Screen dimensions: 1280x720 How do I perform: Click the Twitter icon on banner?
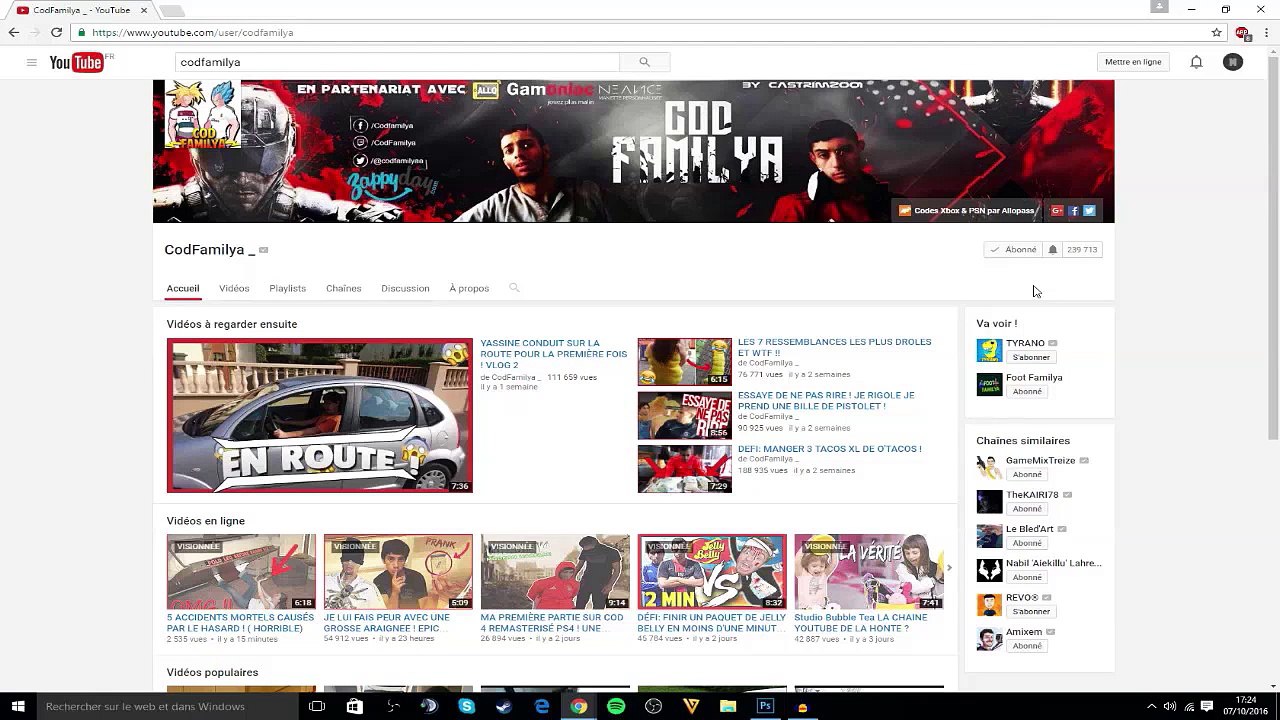(1089, 211)
